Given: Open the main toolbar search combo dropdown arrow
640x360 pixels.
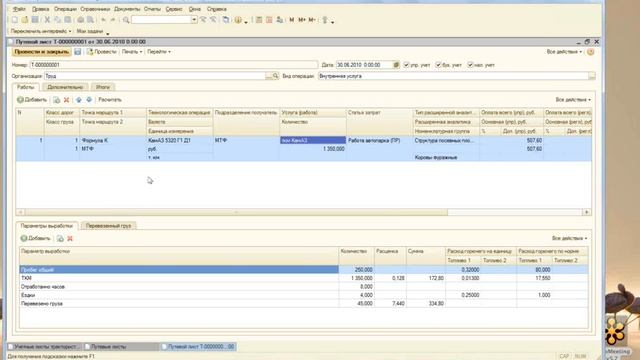Looking at the screenshot, I should pos(194,20).
